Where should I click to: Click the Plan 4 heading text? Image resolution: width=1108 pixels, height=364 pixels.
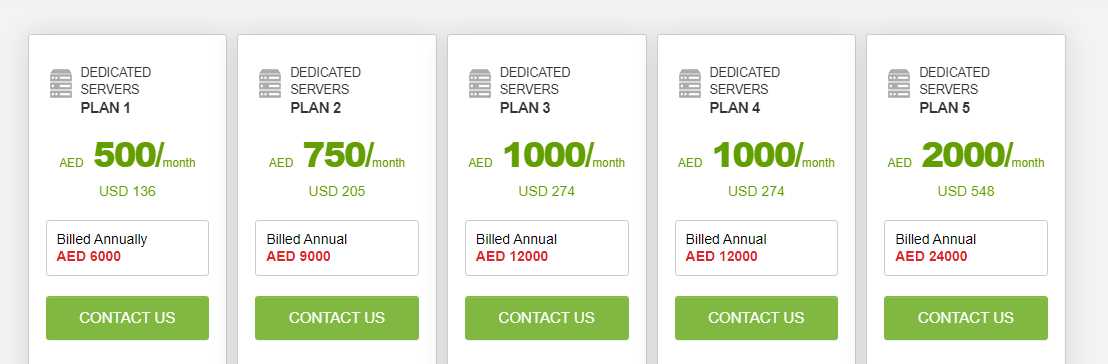click(x=735, y=108)
